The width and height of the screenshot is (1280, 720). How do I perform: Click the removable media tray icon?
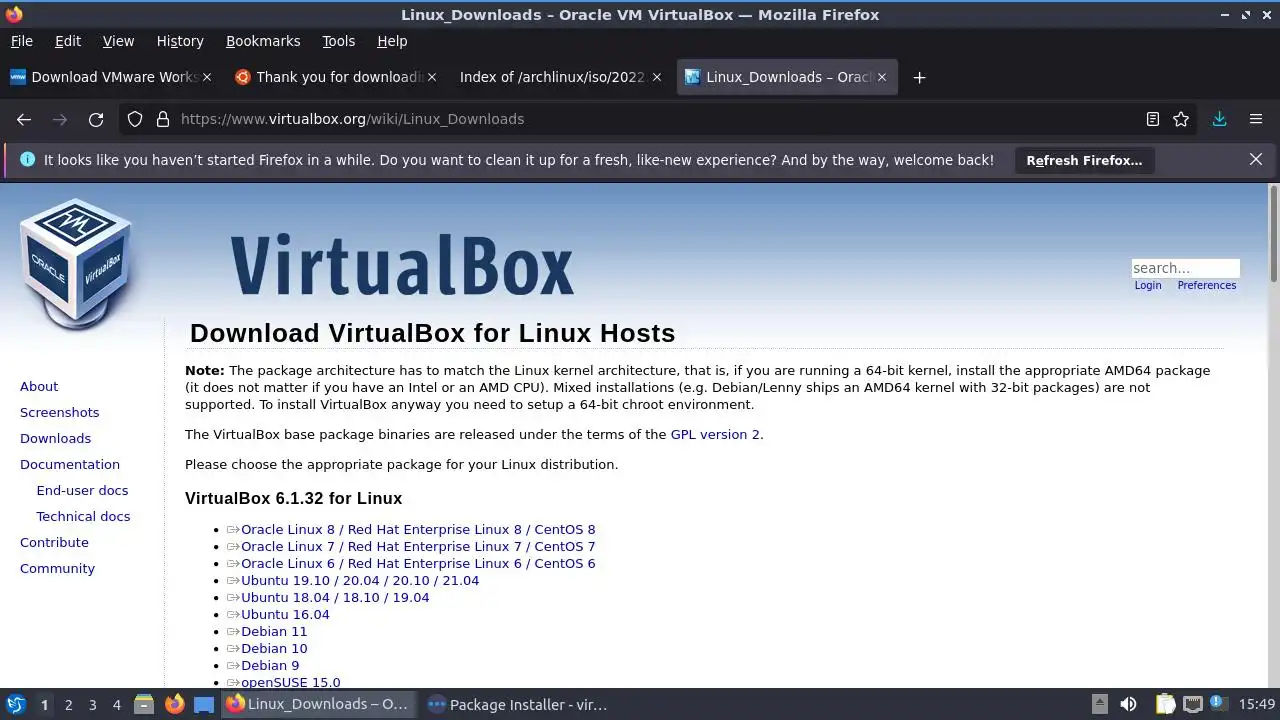click(1099, 704)
